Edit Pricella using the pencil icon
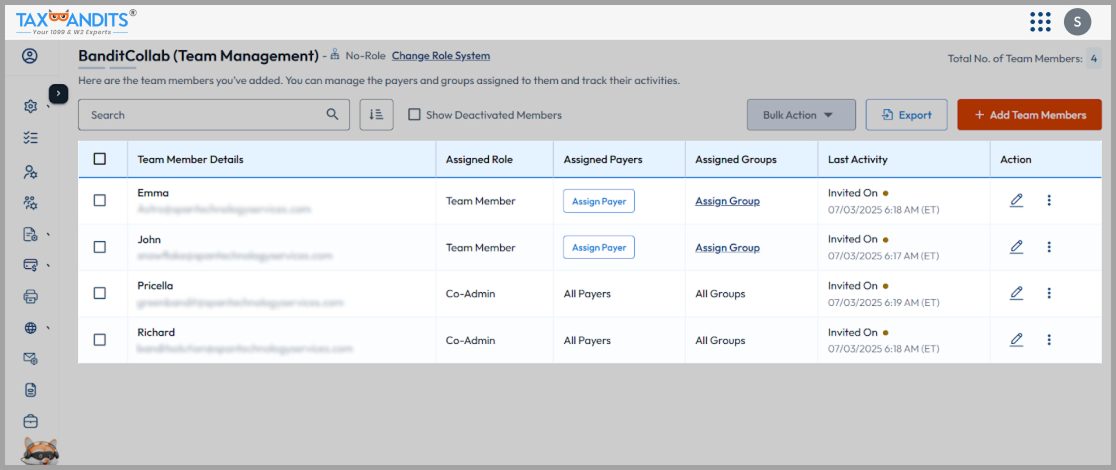 (1016, 293)
